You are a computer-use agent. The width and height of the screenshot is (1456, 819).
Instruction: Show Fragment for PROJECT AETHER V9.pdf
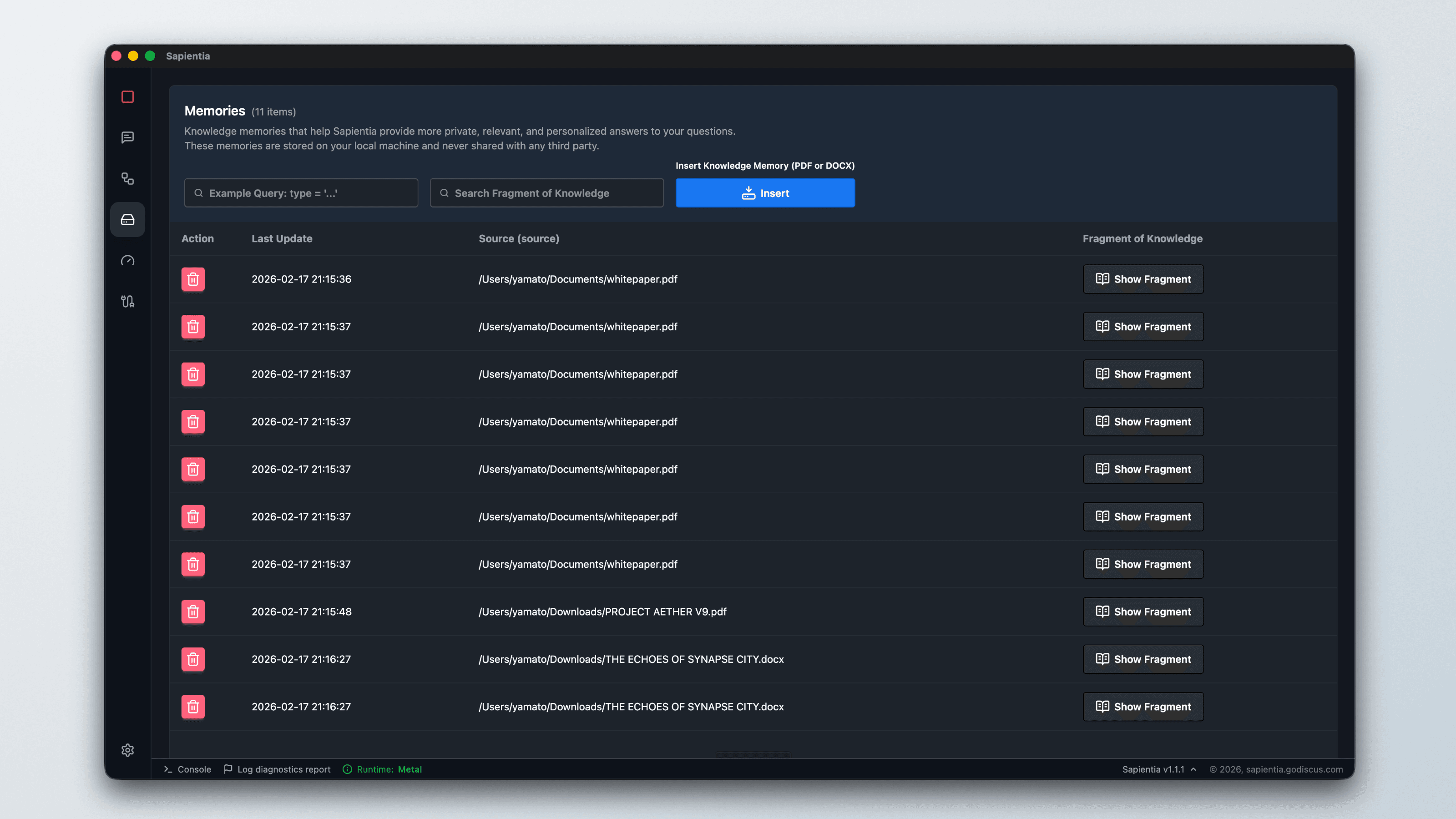pos(1143,612)
